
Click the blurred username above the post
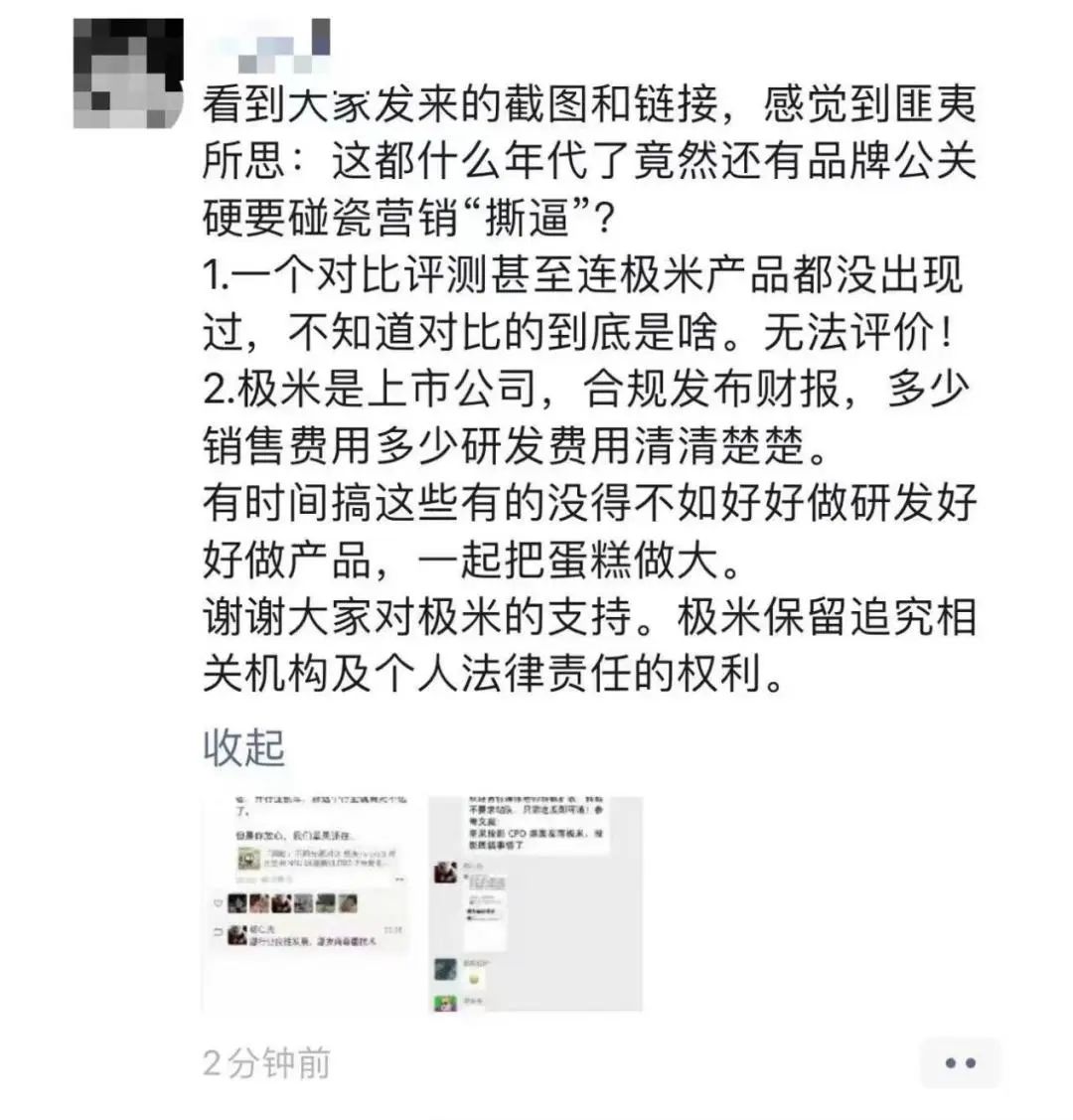click(x=270, y=47)
